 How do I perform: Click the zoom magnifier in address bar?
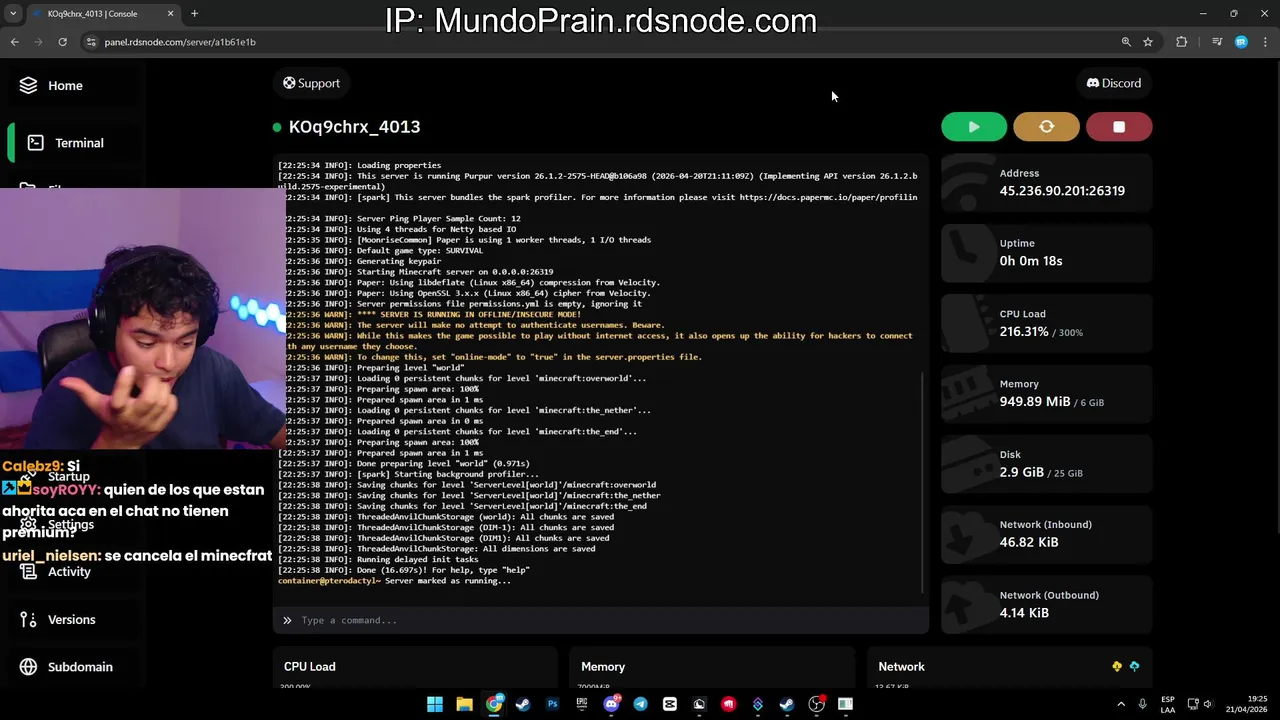point(1126,42)
